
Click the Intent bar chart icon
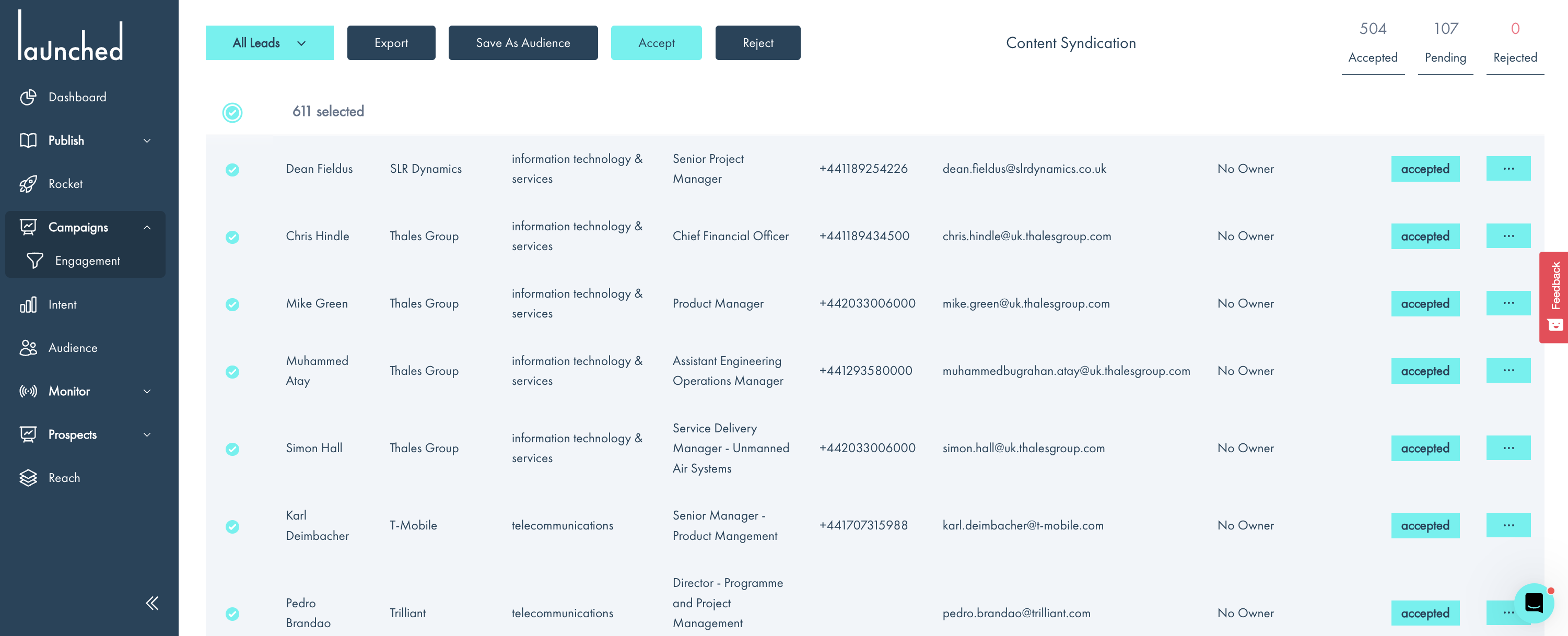tap(28, 304)
